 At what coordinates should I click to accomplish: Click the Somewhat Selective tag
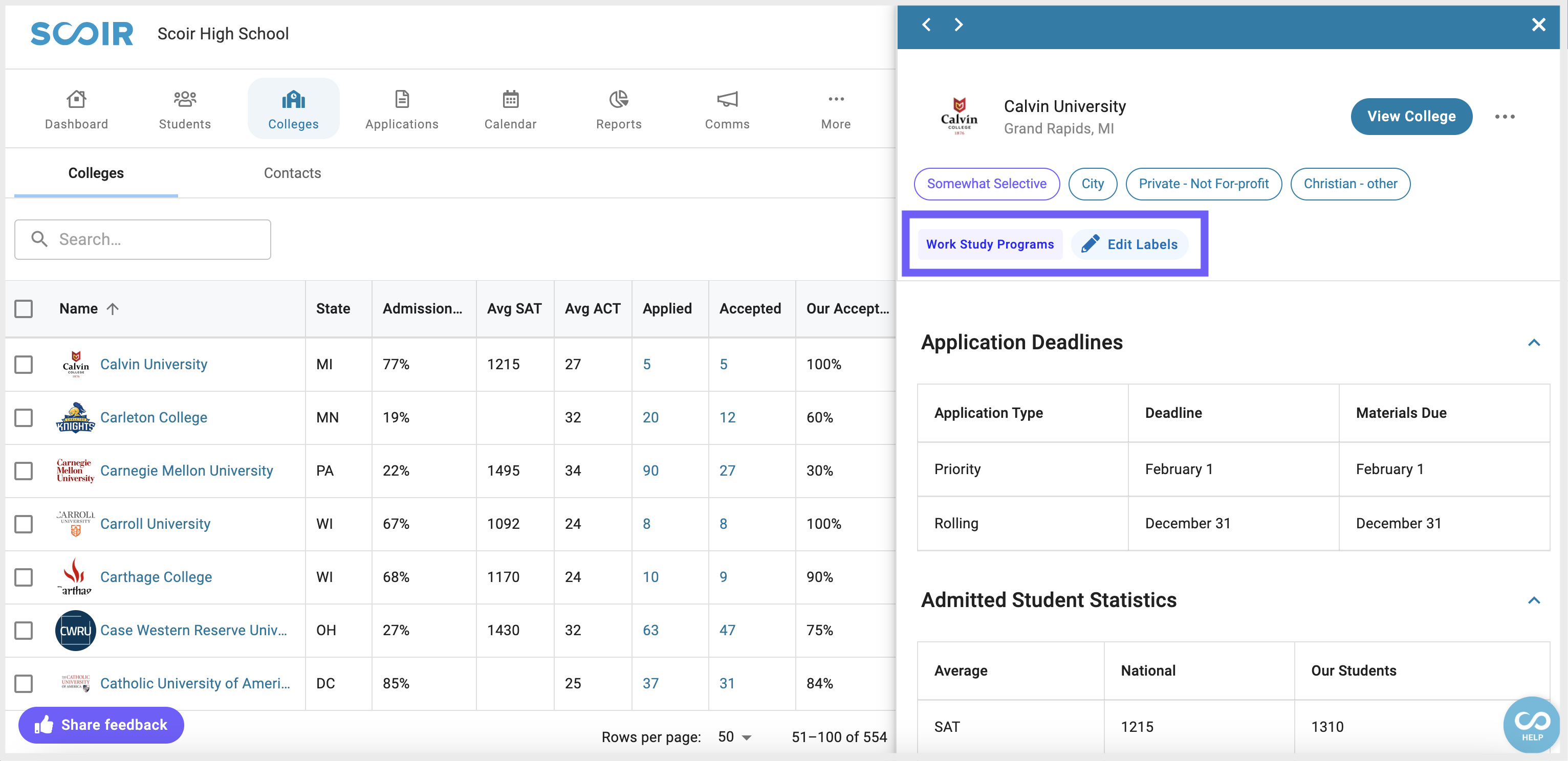pos(986,184)
